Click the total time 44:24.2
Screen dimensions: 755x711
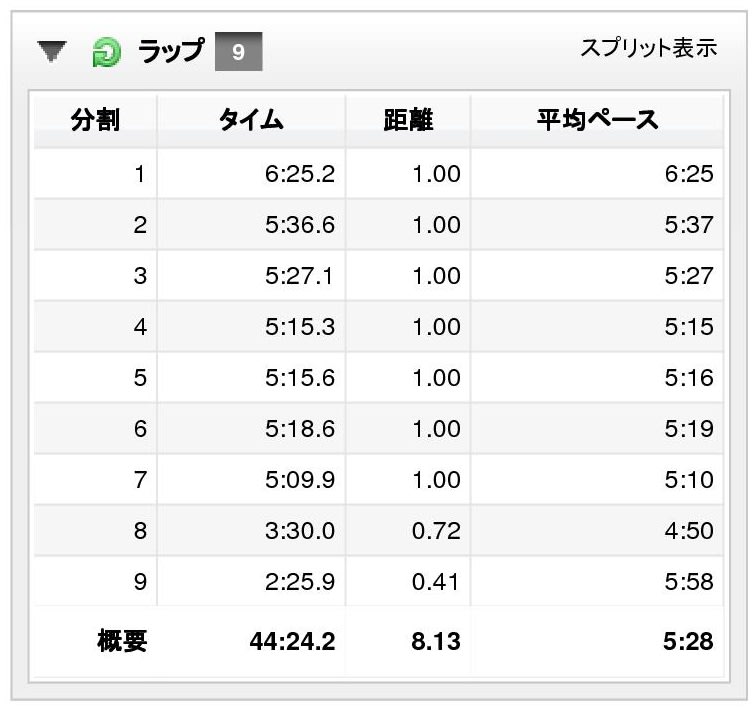click(292, 641)
